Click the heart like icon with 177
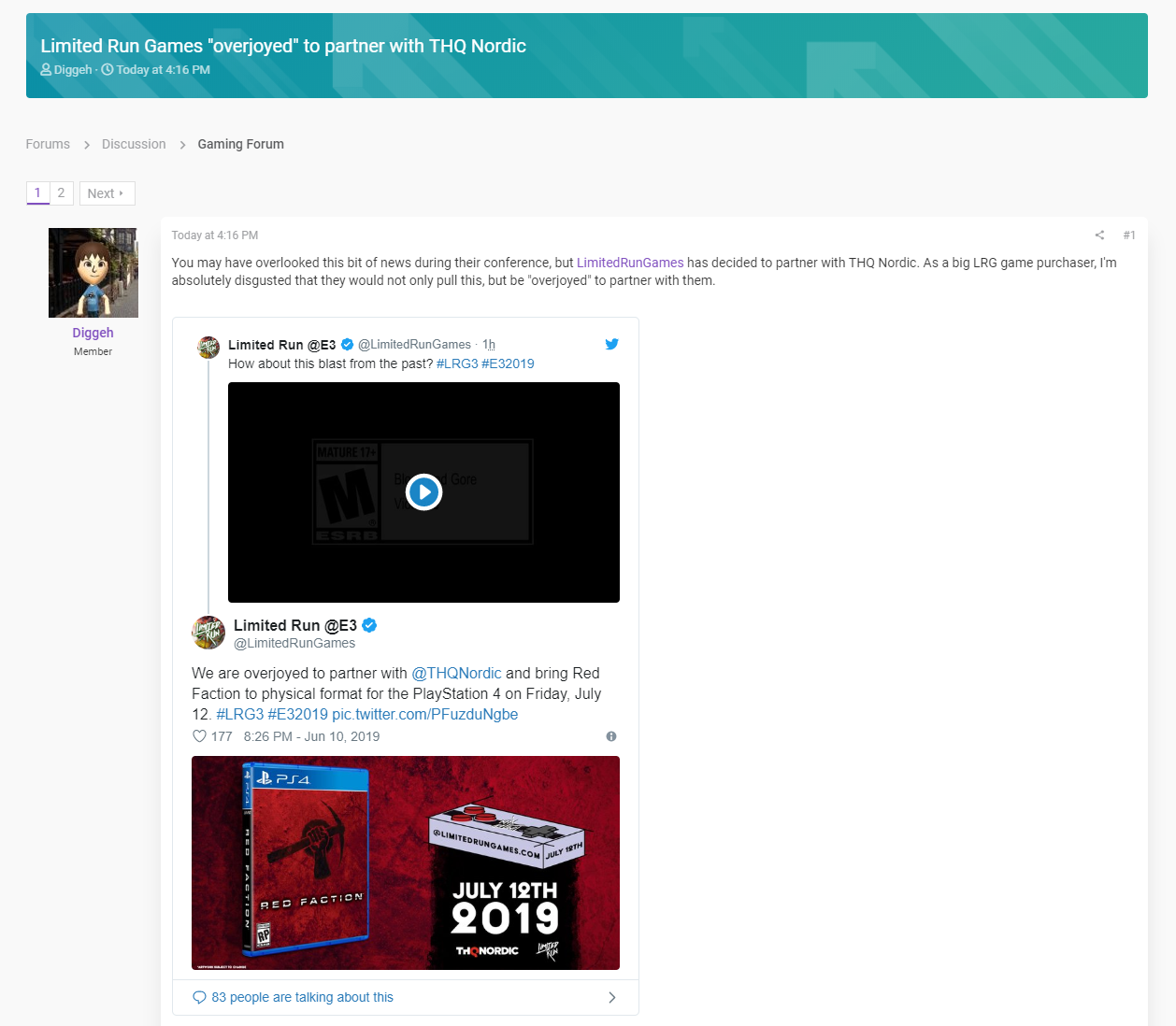The width and height of the screenshot is (1176, 1026). (x=199, y=736)
